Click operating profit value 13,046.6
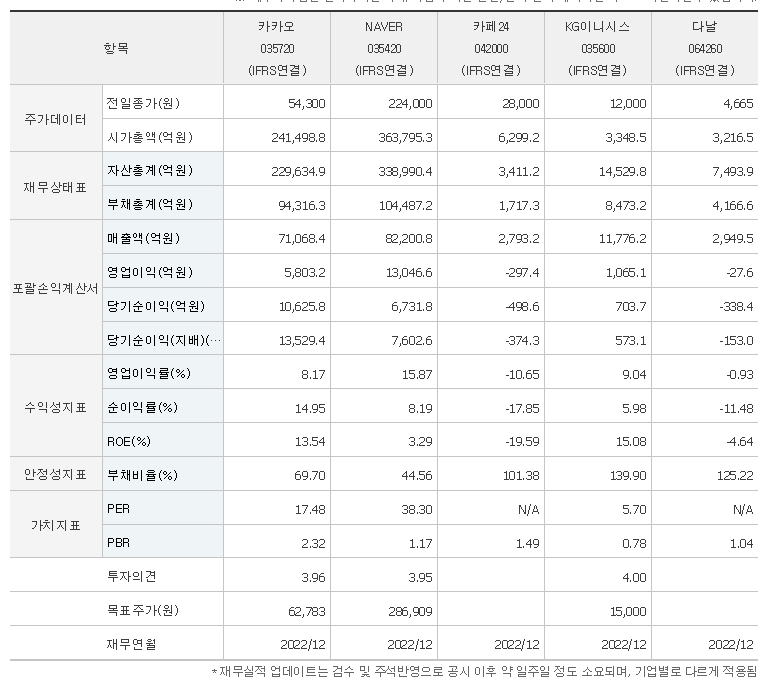This screenshot has width=766, height=680. click(409, 273)
